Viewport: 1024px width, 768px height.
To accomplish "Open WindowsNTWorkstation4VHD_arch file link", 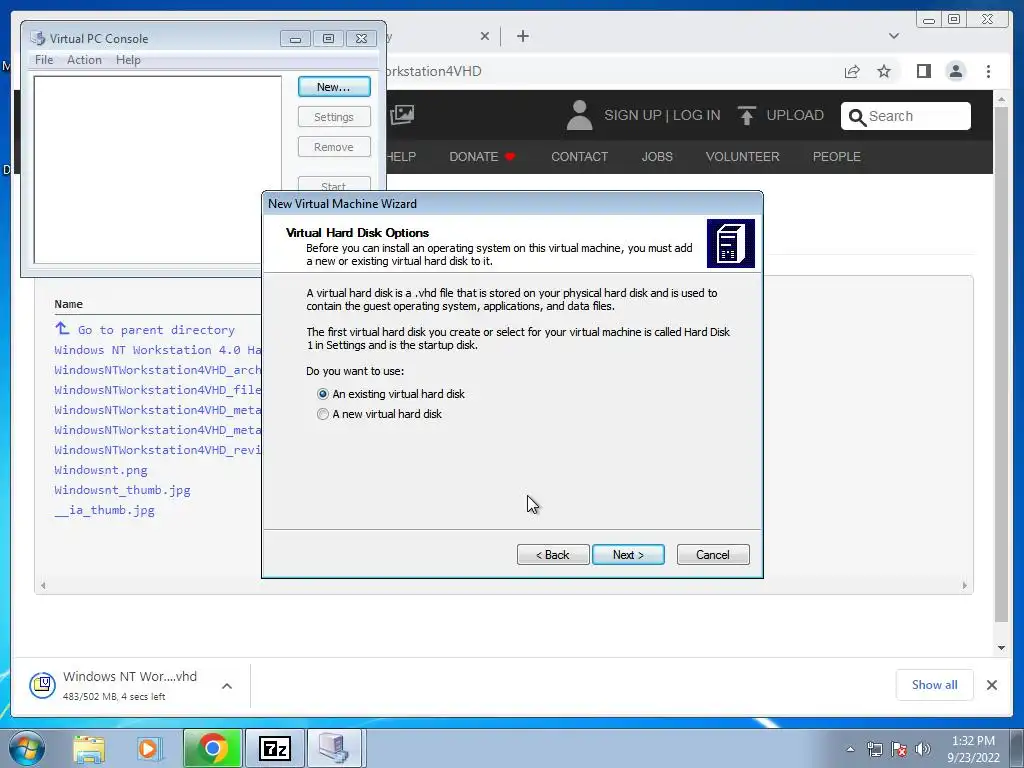I will click(x=157, y=370).
